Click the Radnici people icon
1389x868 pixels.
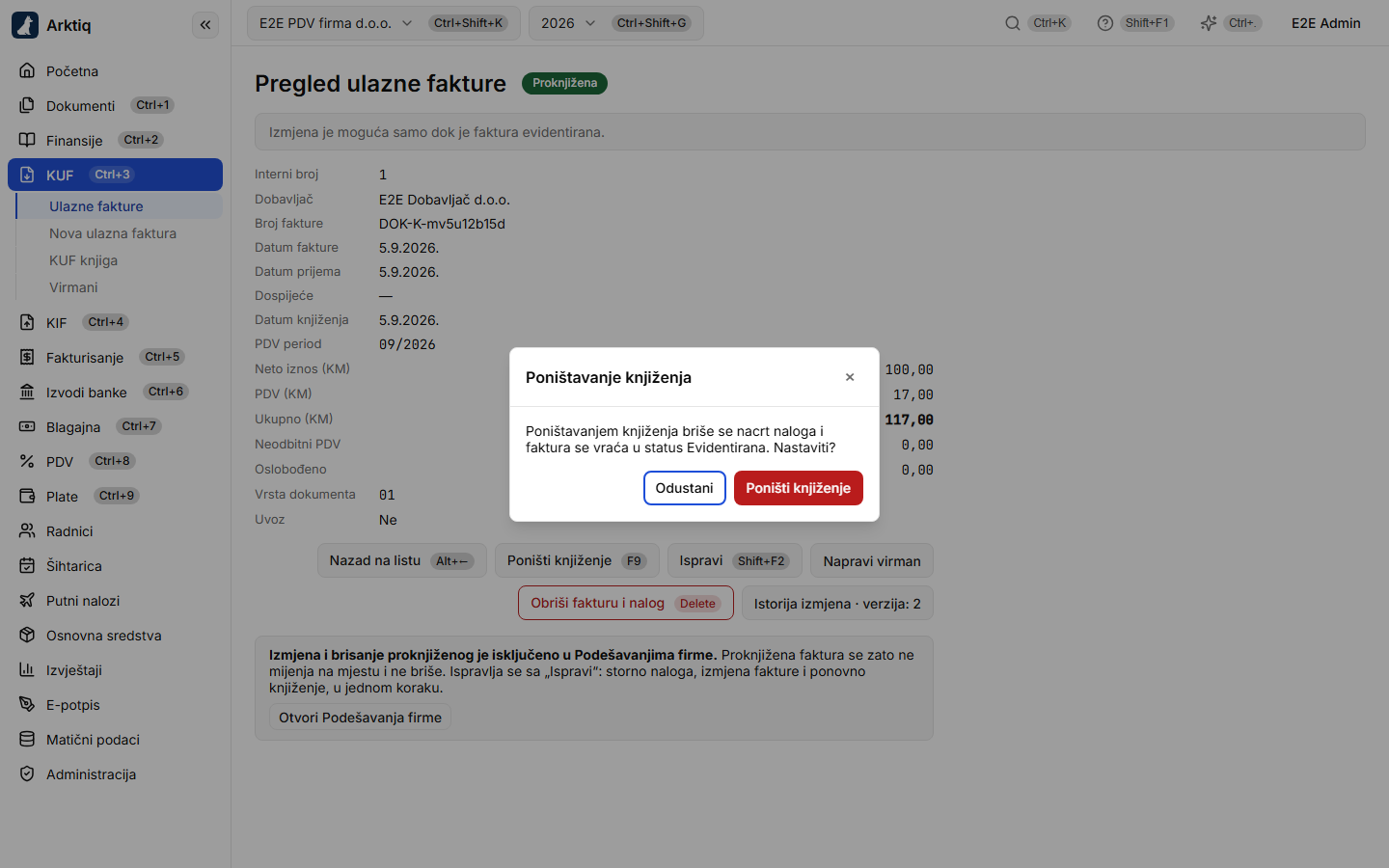(27, 531)
